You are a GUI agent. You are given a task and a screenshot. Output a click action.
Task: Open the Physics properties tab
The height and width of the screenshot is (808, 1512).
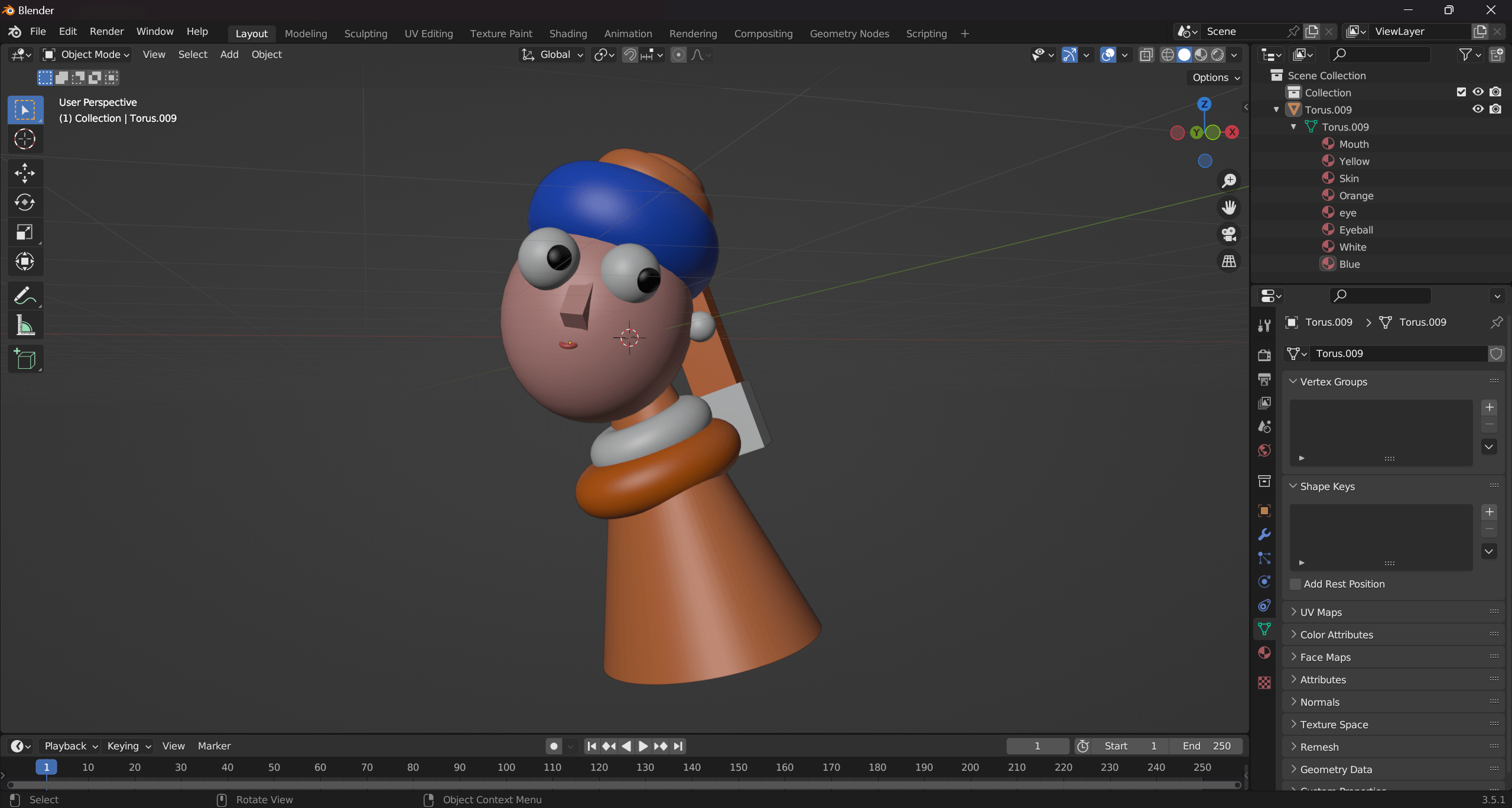pos(1264,582)
